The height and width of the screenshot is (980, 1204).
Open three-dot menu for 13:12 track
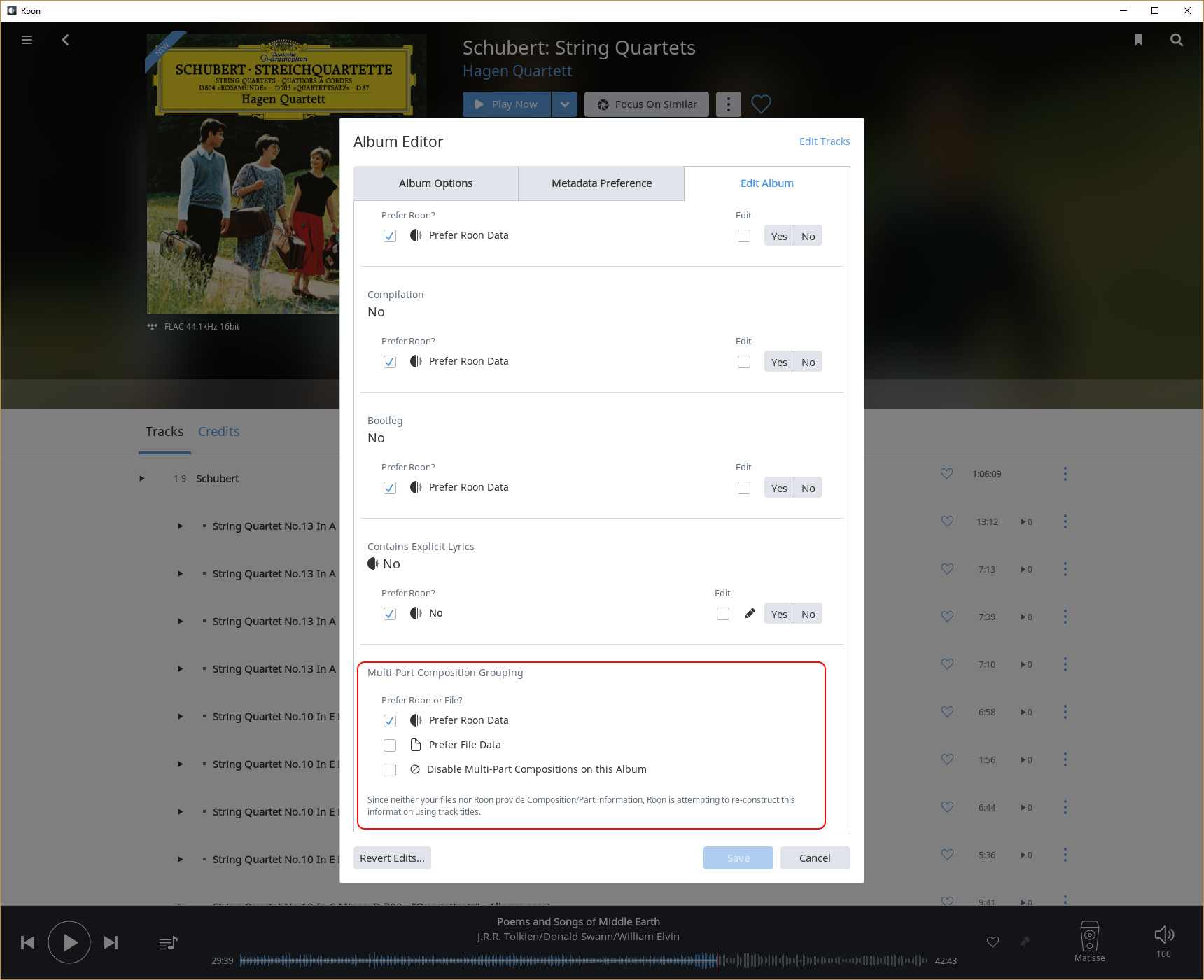point(1065,521)
